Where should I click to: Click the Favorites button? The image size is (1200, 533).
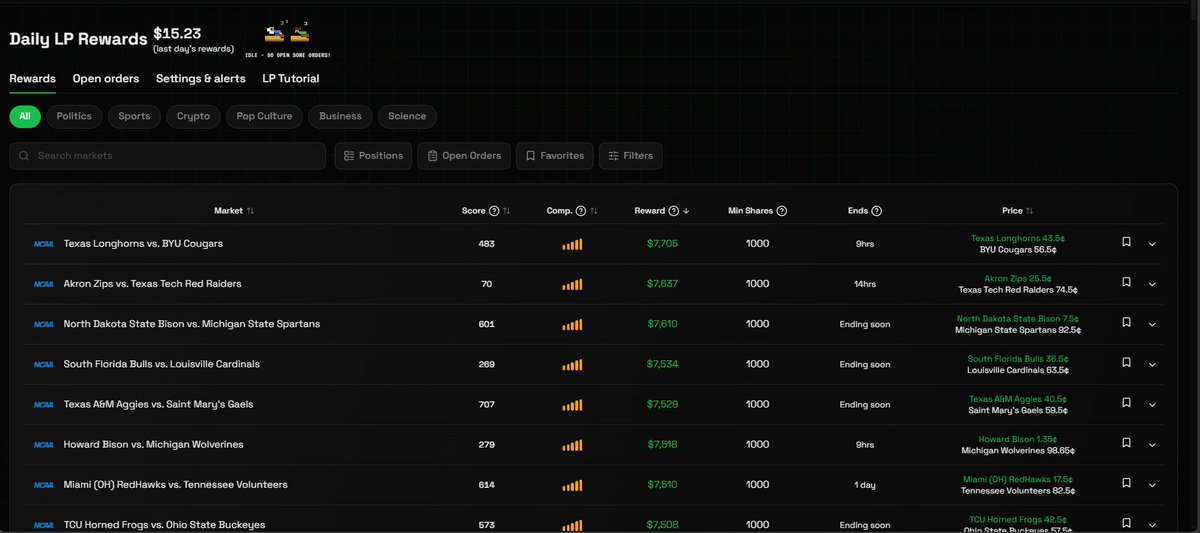coord(555,155)
